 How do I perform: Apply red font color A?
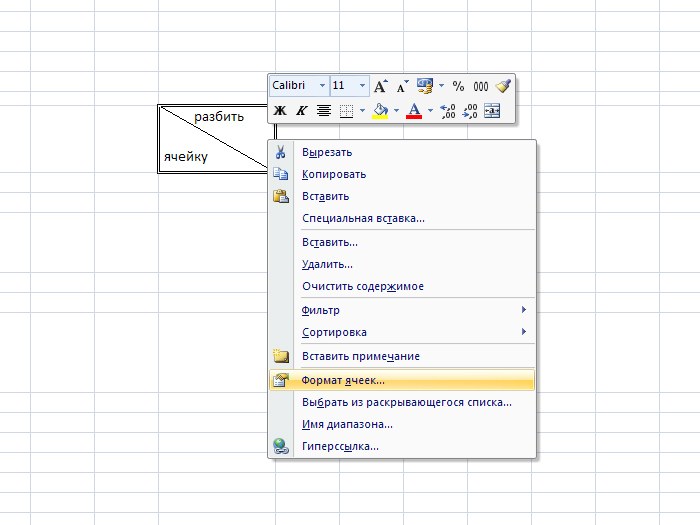pyautogui.click(x=414, y=111)
